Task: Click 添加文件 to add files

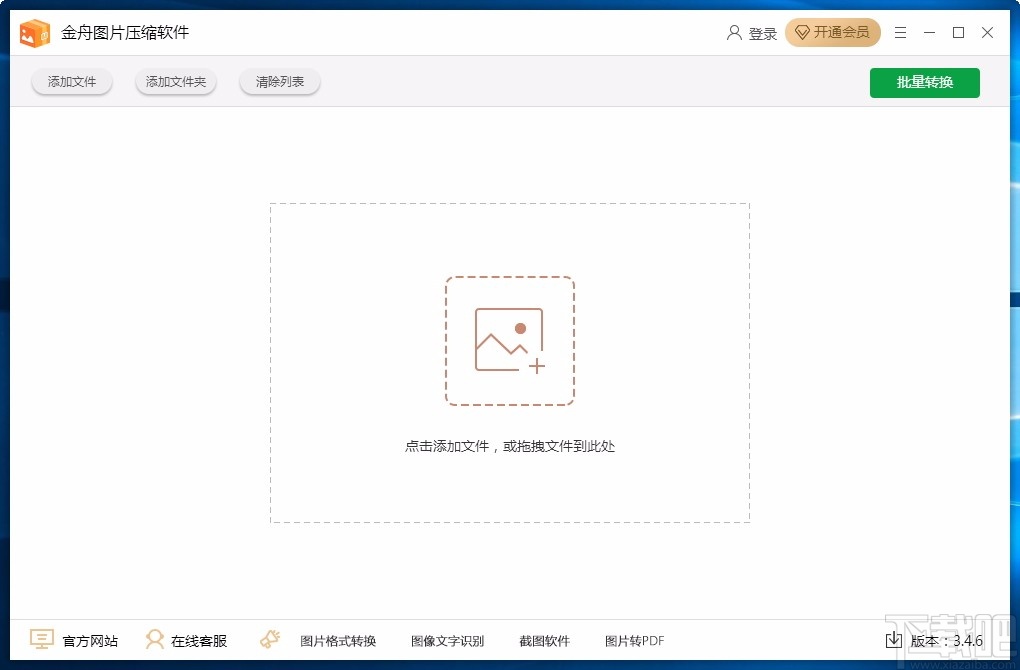Action: (71, 82)
